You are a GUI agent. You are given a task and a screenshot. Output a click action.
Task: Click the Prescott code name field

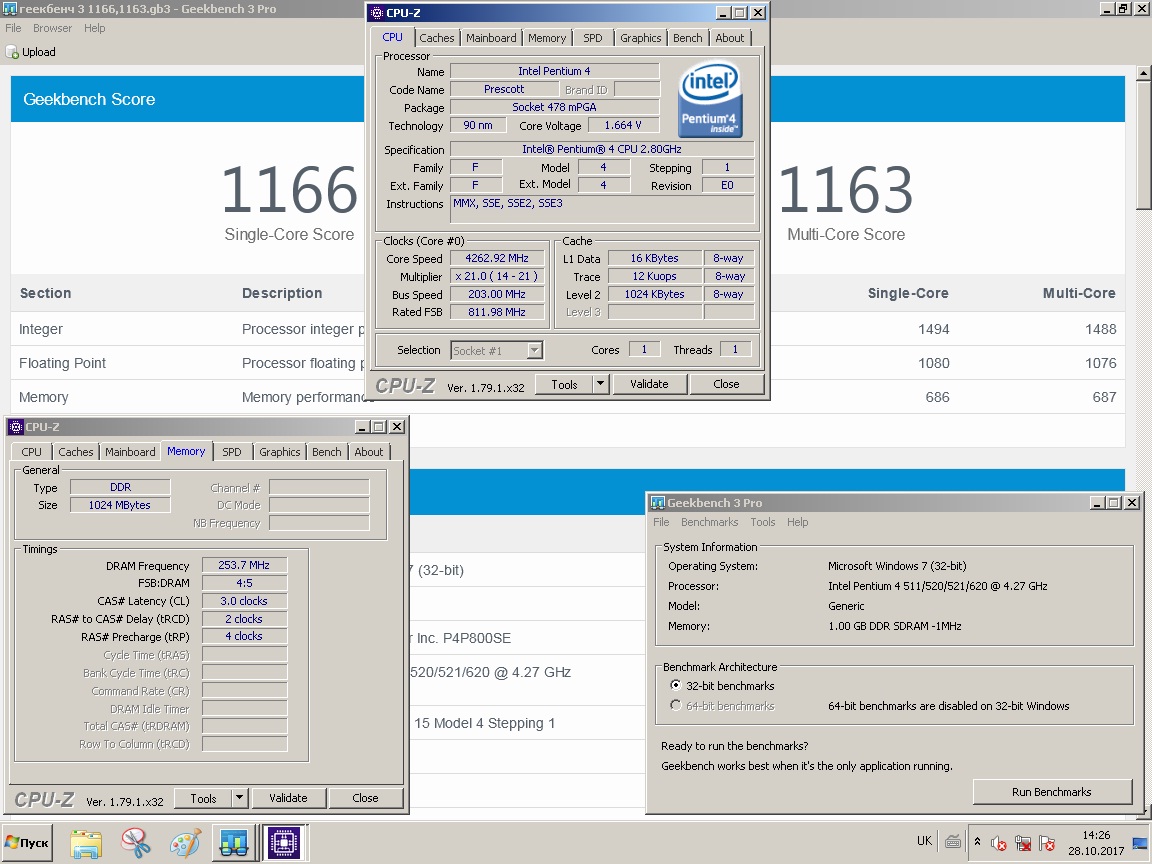coord(504,89)
